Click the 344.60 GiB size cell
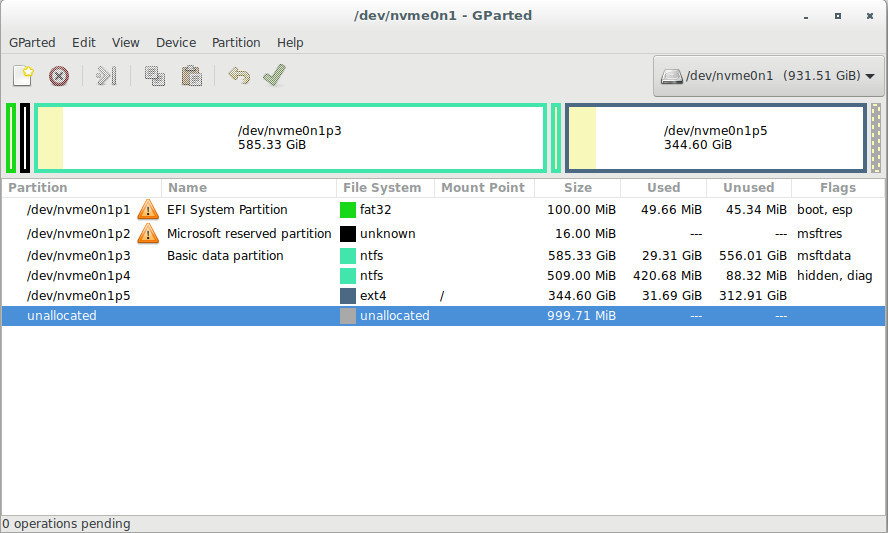 [582, 296]
